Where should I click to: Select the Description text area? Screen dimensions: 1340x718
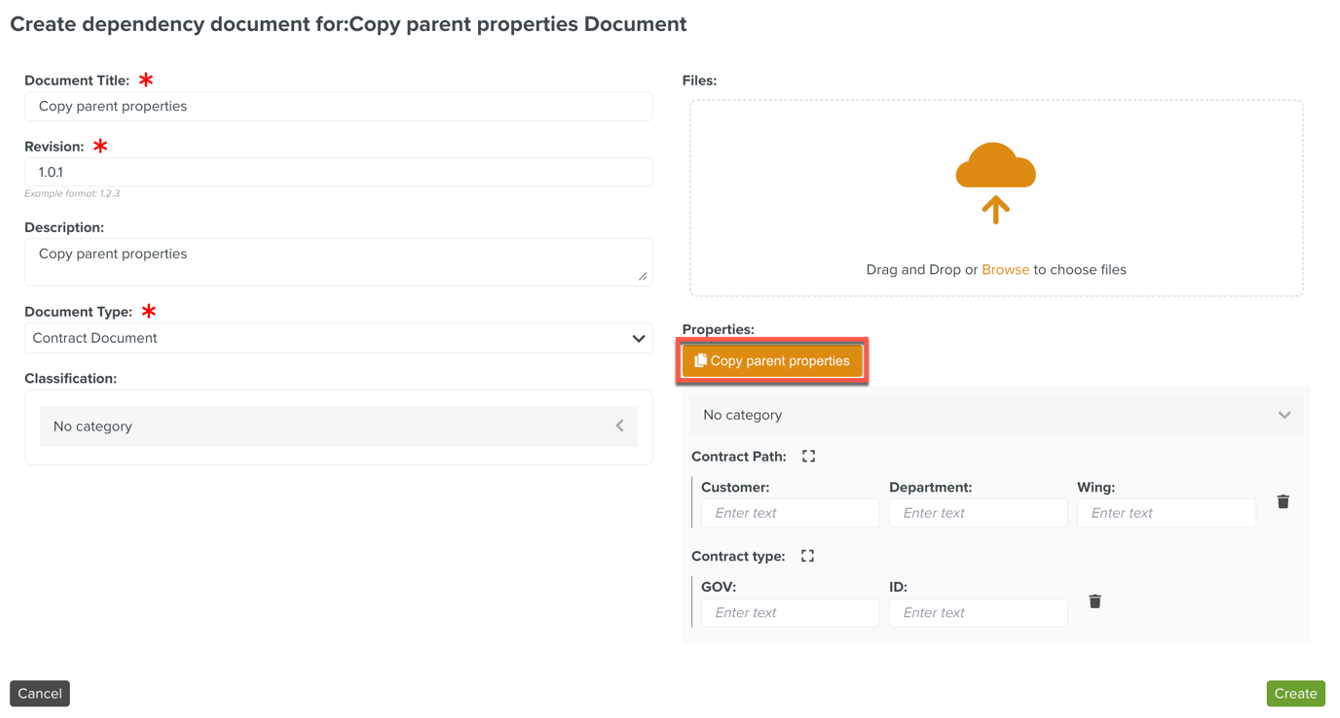pyautogui.click(x=338, y=262)
